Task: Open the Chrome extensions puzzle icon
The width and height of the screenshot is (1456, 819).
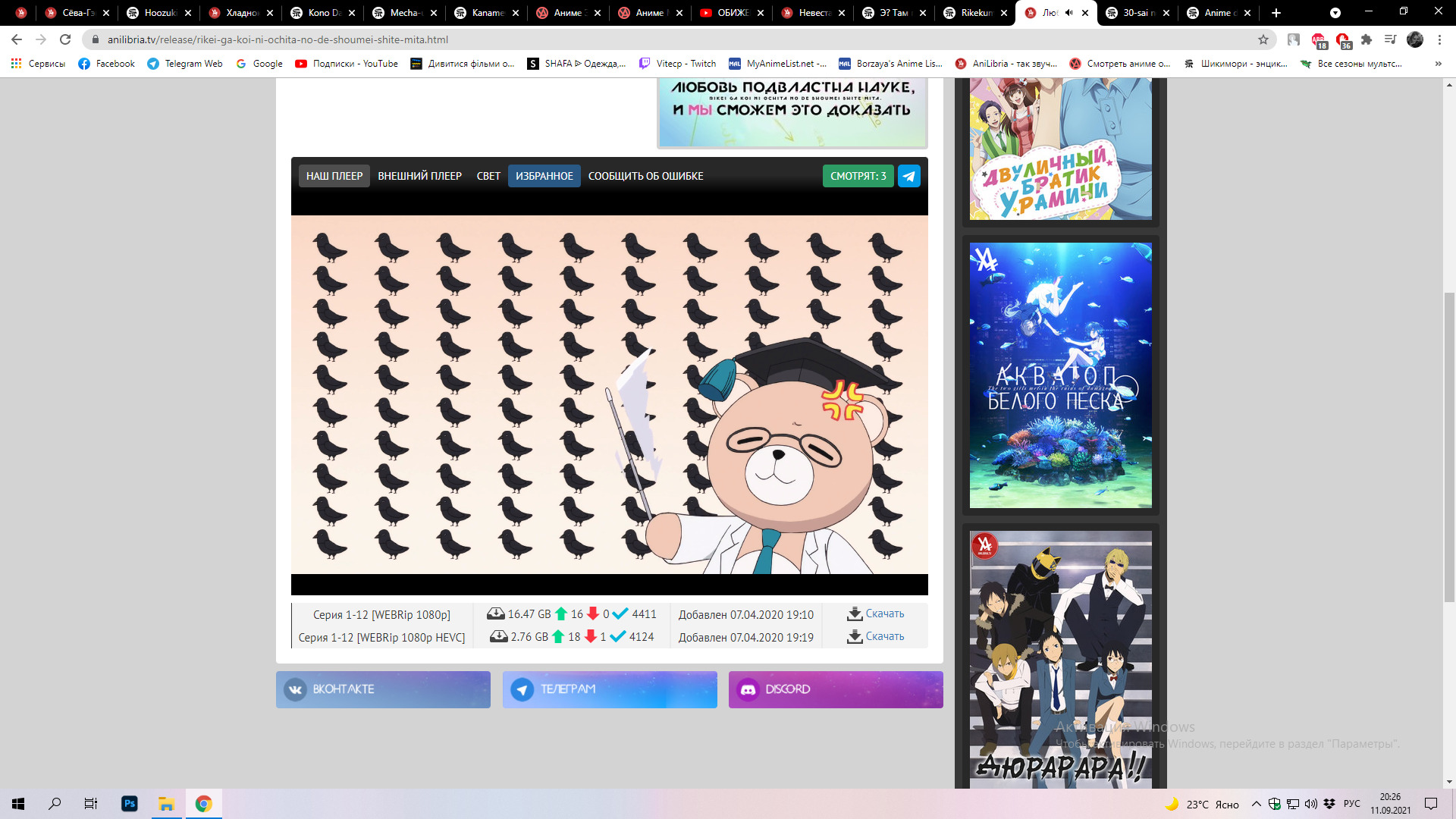Action: pos(1367,39)
